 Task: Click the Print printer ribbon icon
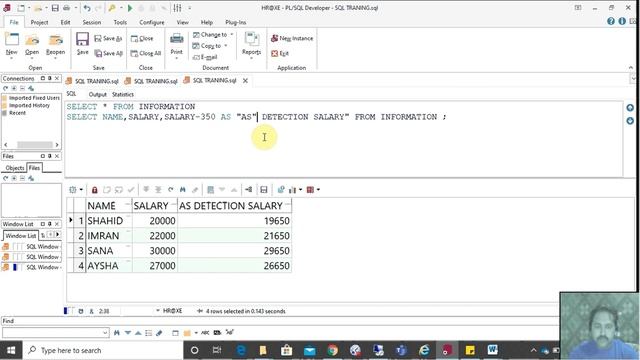click(x=176, y=39)
